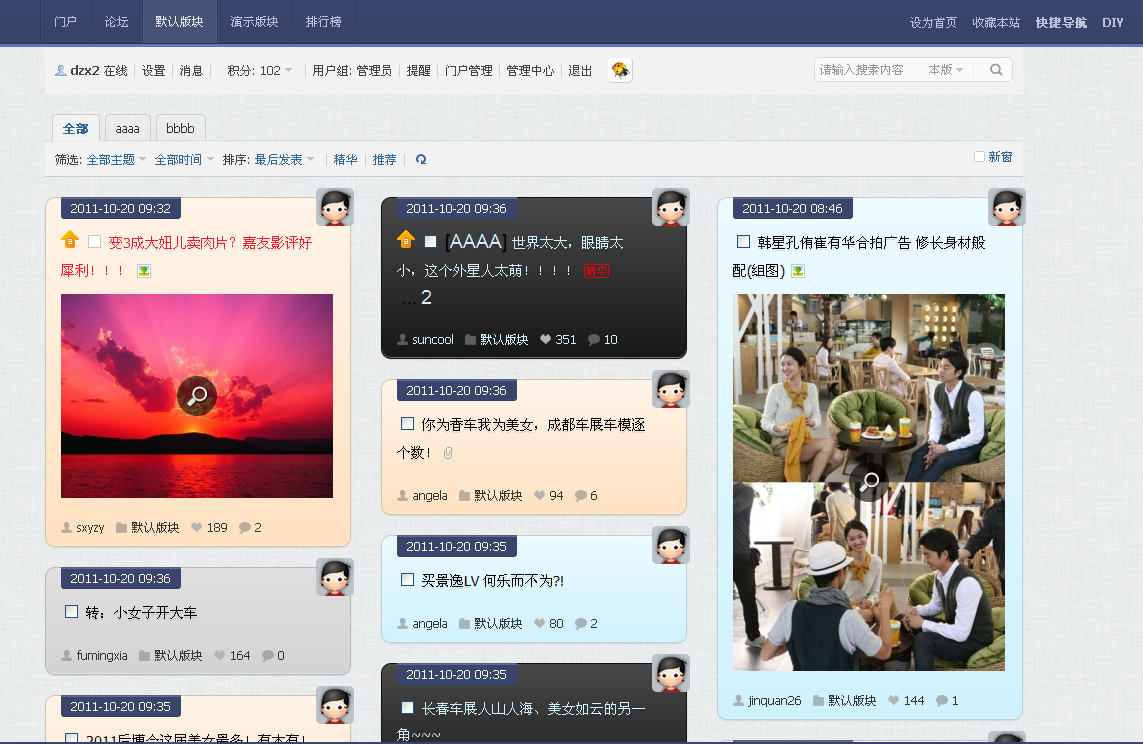Open the 论坛 nav item
The image size is (1143, 744).
click(117, 22)
